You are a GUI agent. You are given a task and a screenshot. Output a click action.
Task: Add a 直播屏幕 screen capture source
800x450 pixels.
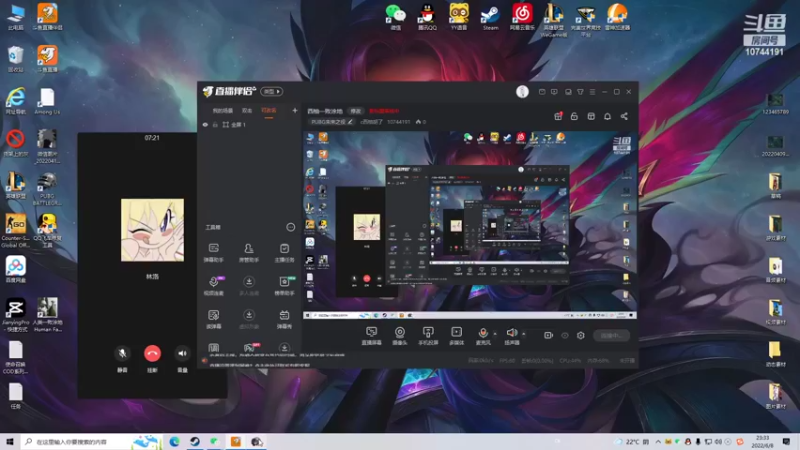[x=371, y=336]
